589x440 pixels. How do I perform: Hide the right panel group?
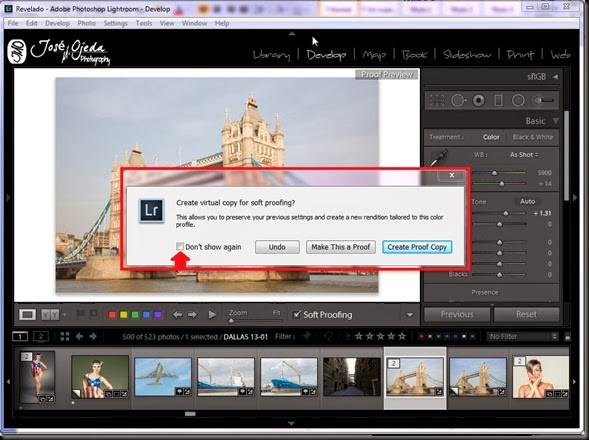coord(575,197)
